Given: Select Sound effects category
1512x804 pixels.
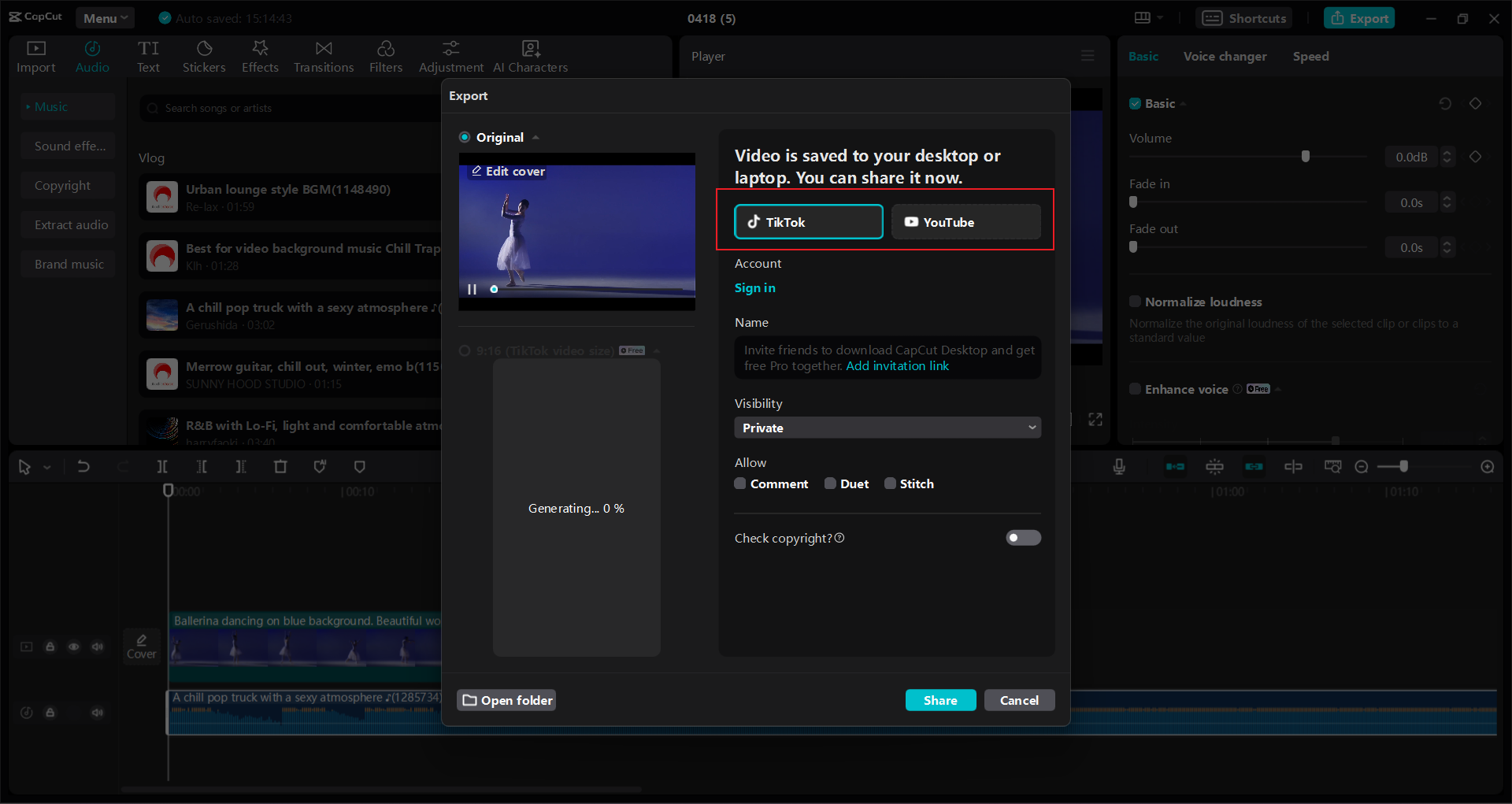Looking at the screenshot, I should 69,146.
